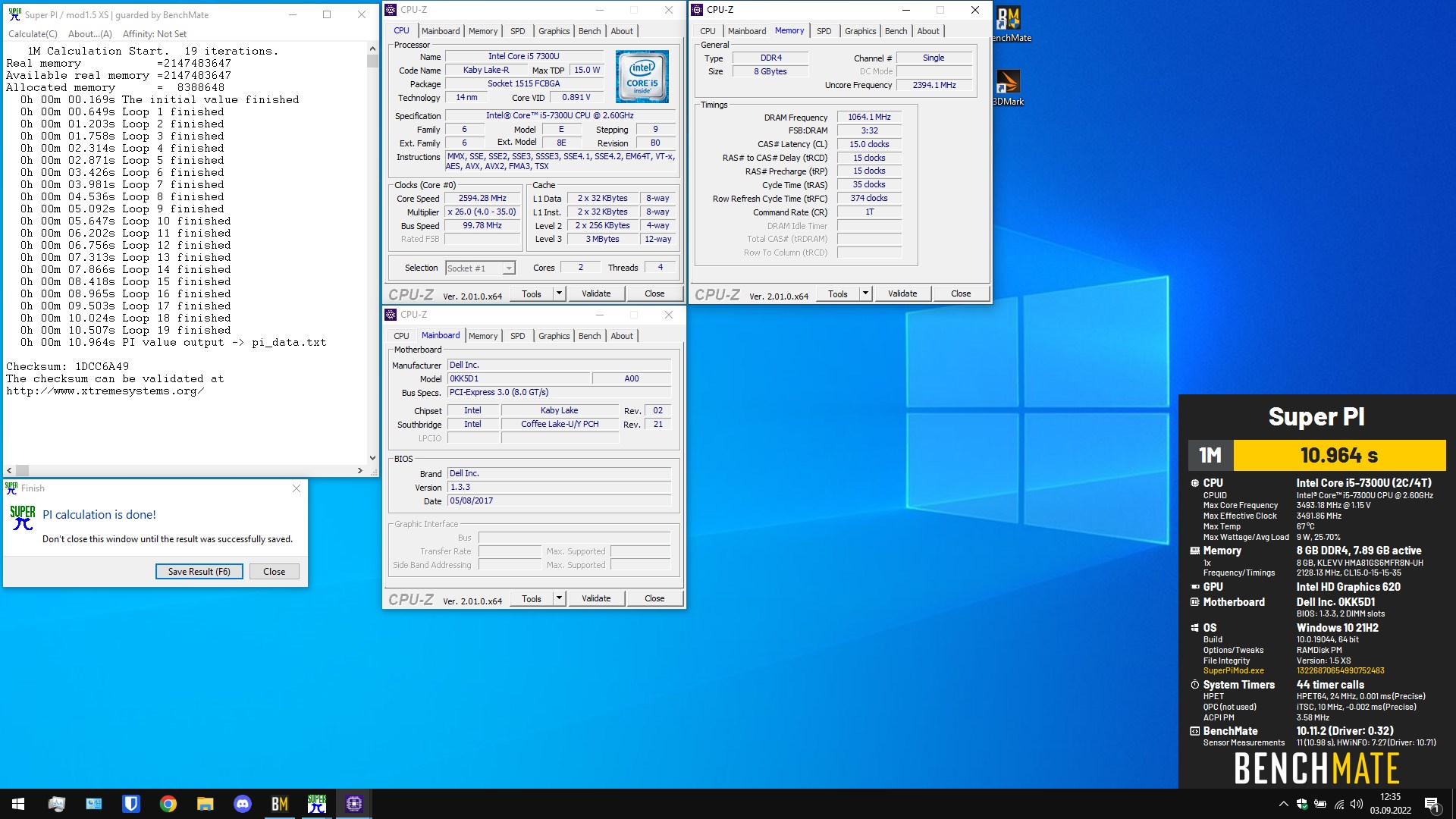Click SuperPiMod.exe file integrity entry
The image size is (1456, 819).
pyautogui.click(x=1294, y=671)
